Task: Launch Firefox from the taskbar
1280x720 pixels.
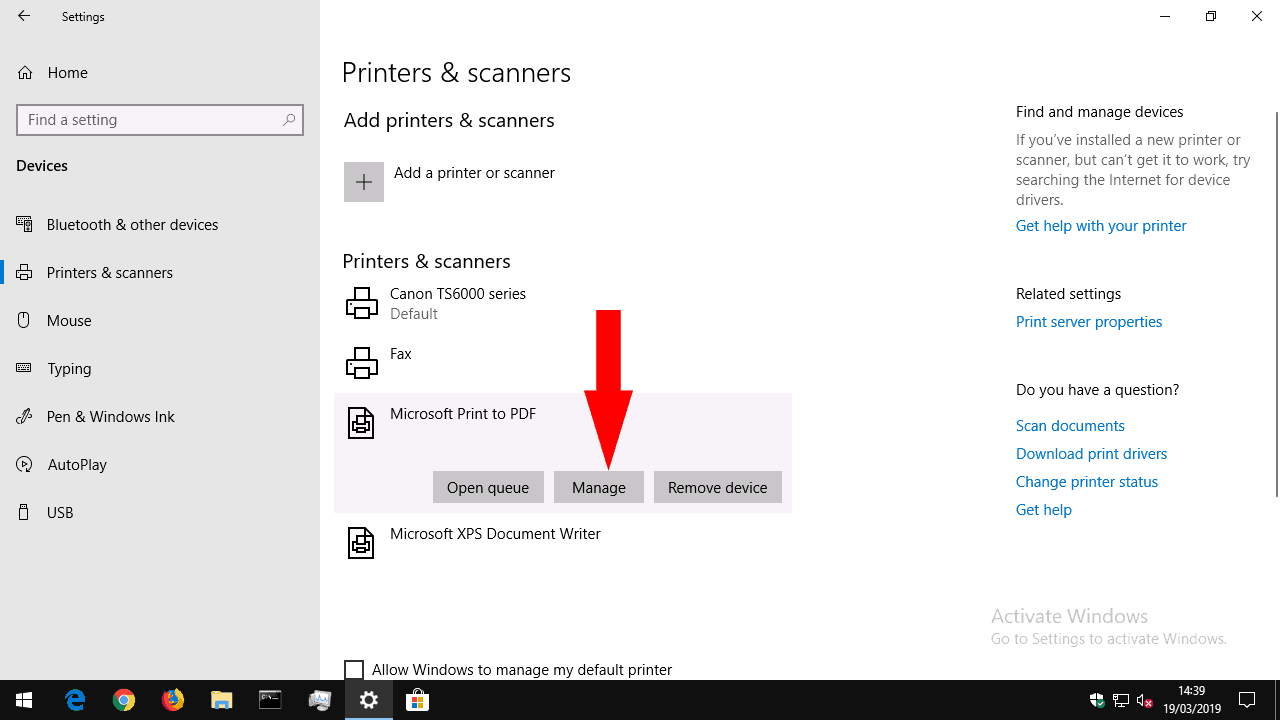Action: (173, 700)
